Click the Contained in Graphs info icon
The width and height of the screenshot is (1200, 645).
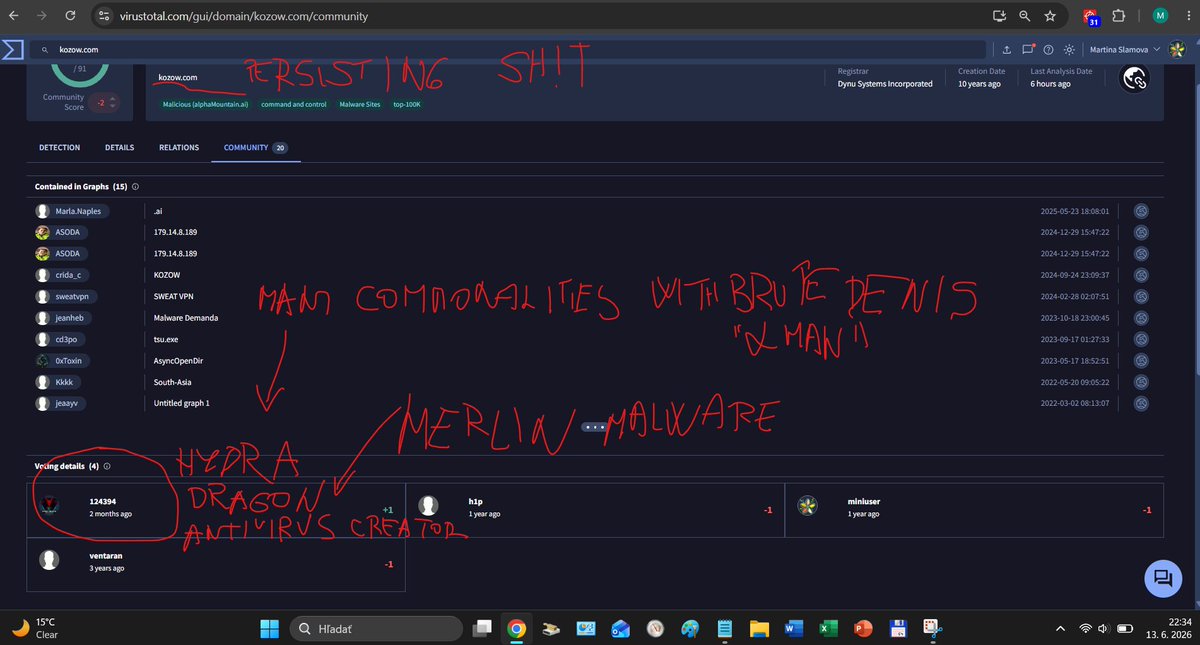pyautogui.click(x=135, y=187)
